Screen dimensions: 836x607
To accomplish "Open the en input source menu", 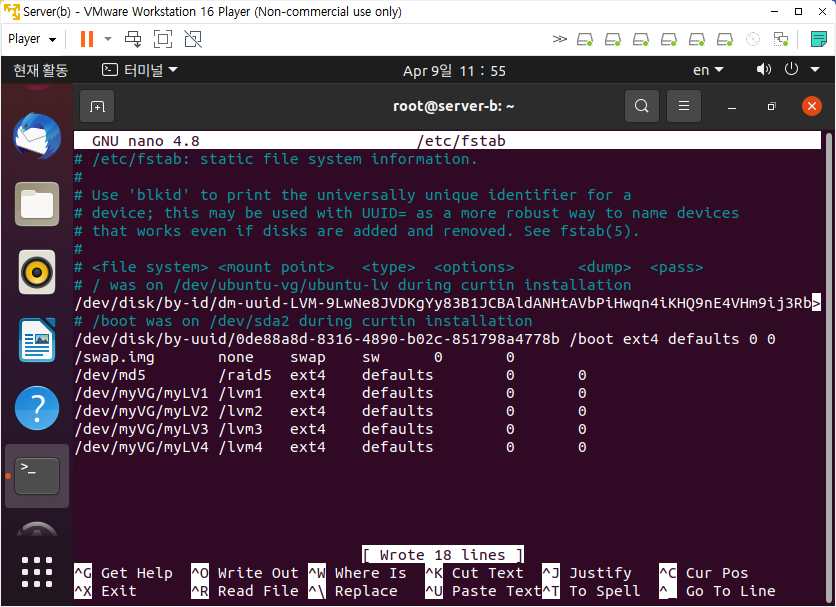I will (708, 70).
